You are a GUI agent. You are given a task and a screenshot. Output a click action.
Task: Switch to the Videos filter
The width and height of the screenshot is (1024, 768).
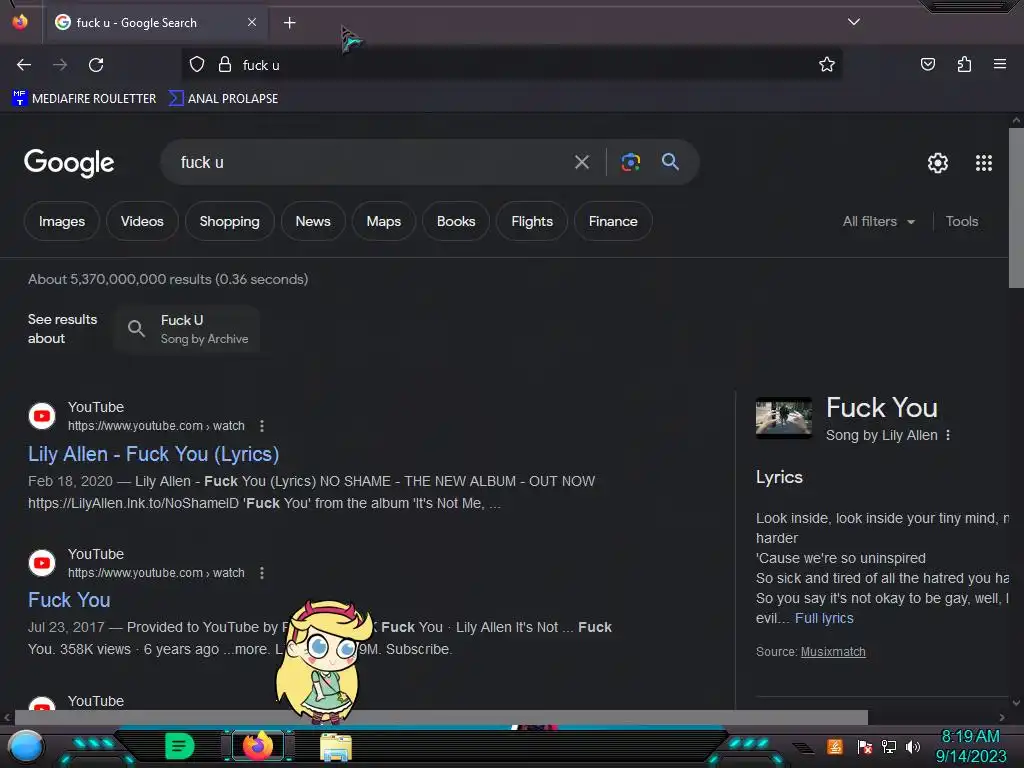pyautogui.click(x=142, y=221)
